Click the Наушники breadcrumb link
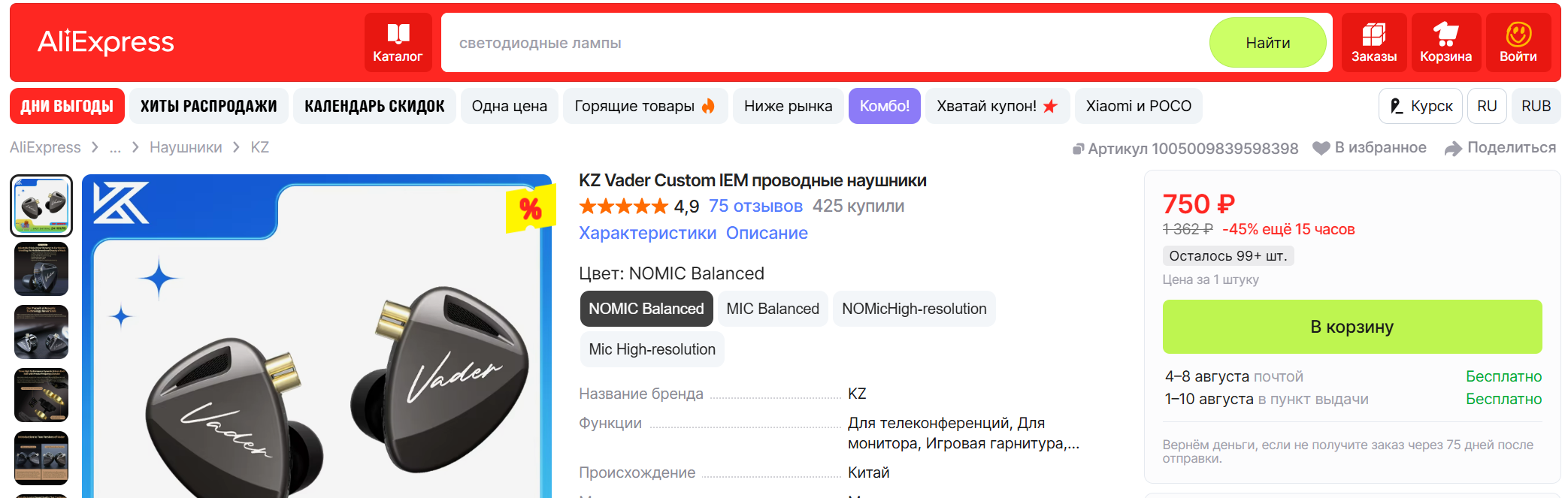This screenshot has width=1568, height=498. pyautogui.click(x=186, y=147)
